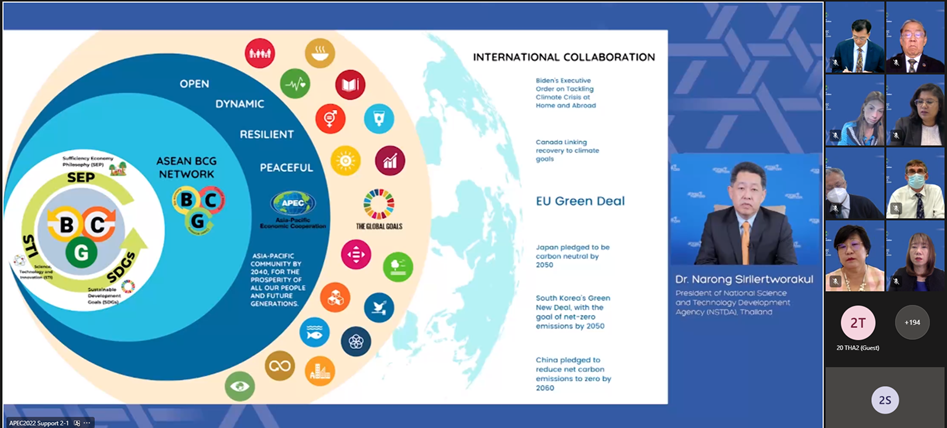Click the South Korea's Green New Deal text
This screenshot has height=428, width=947.
tap(573, 312)
